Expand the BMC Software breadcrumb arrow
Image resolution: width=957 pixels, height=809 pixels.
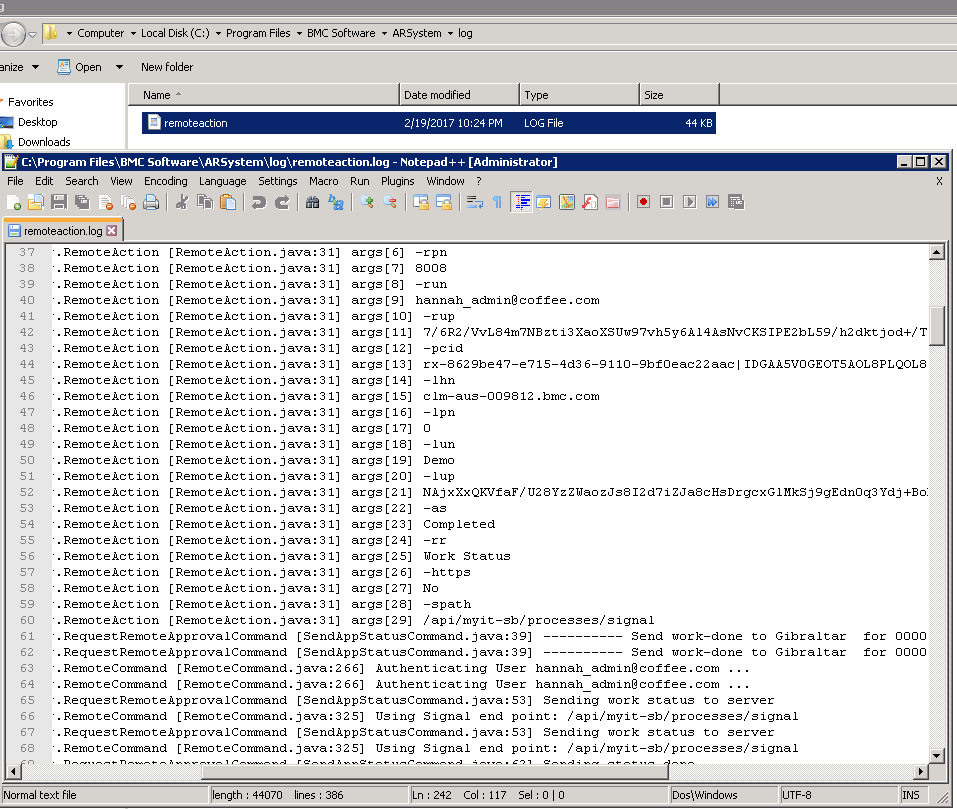pyautogui.click(x=384, y=34)
